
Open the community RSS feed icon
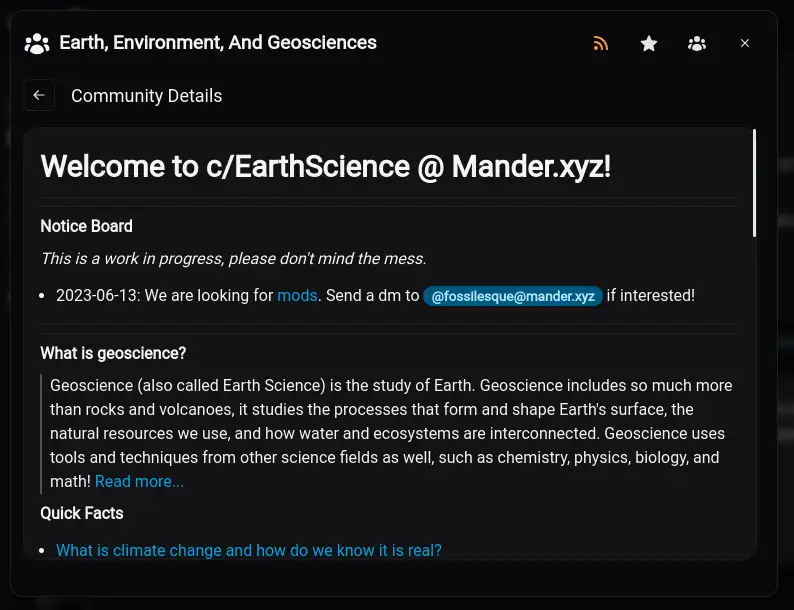[600, 43]
